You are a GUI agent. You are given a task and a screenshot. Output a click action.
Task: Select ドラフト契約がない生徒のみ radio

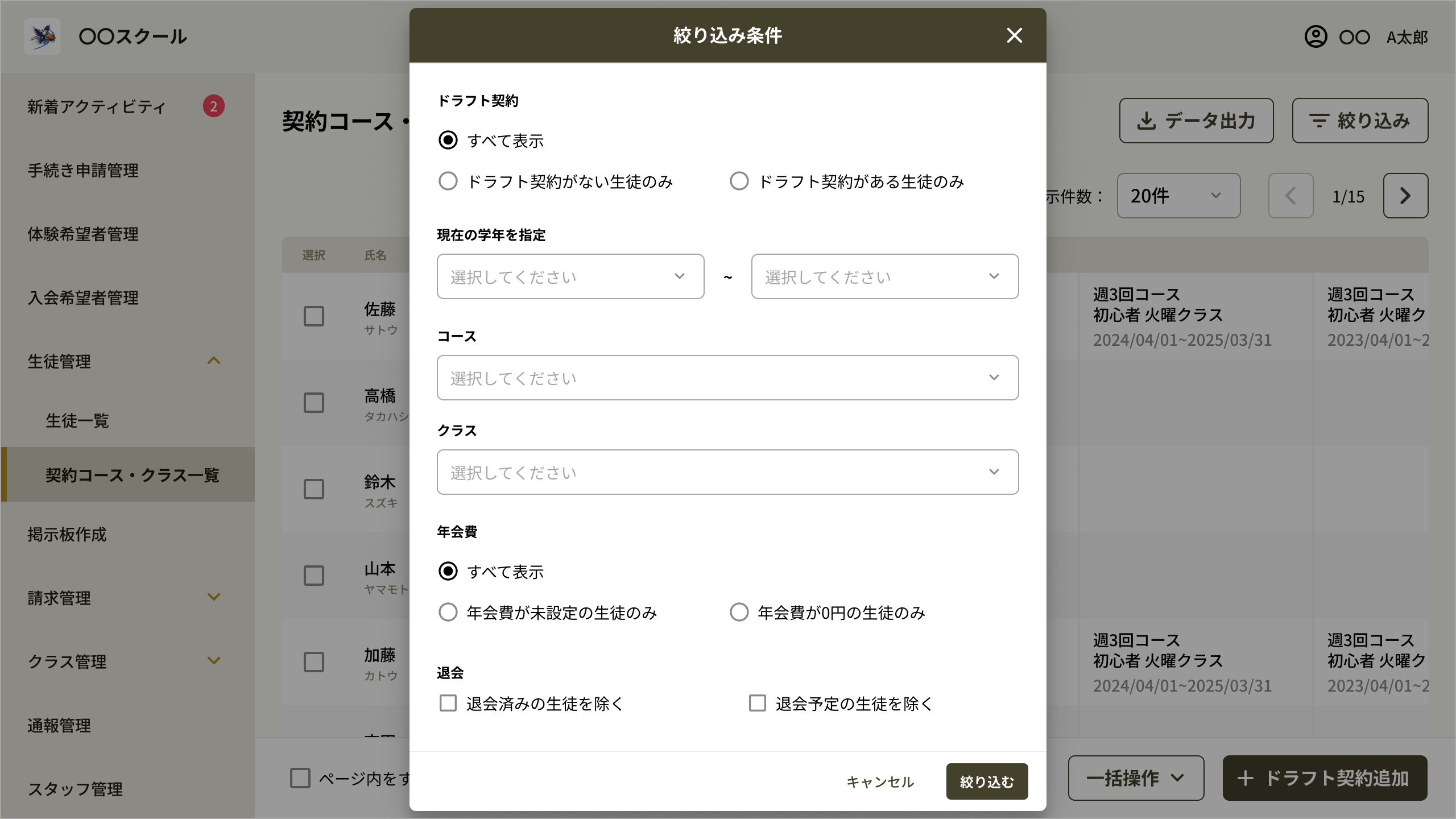click(x=448, y=181)
